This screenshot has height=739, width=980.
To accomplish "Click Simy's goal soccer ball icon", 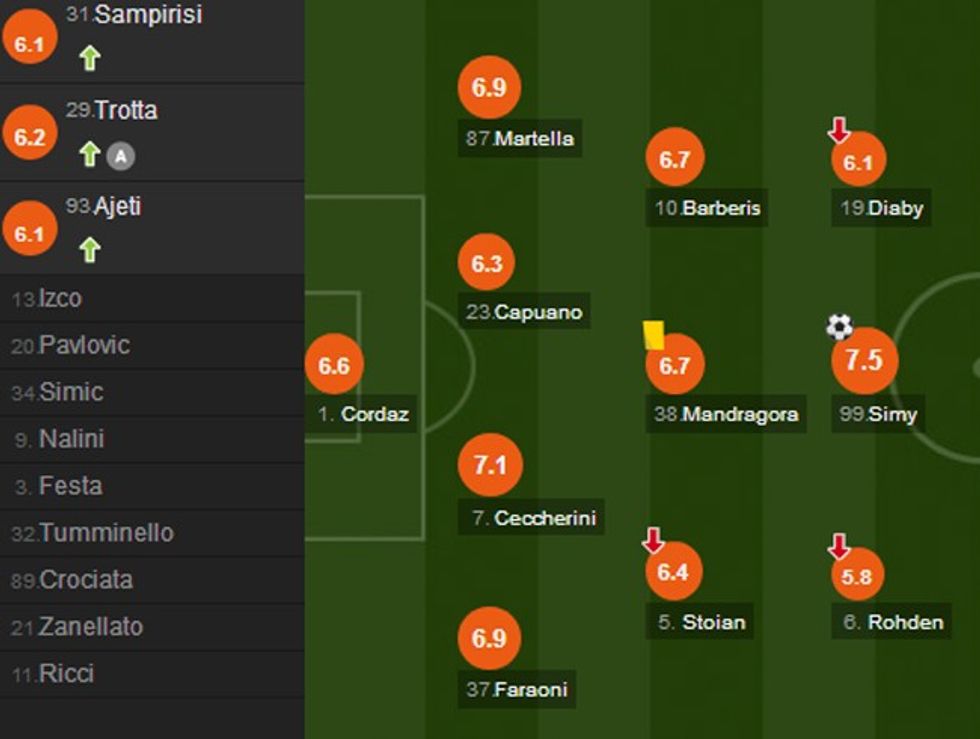I will pos(840,327).
